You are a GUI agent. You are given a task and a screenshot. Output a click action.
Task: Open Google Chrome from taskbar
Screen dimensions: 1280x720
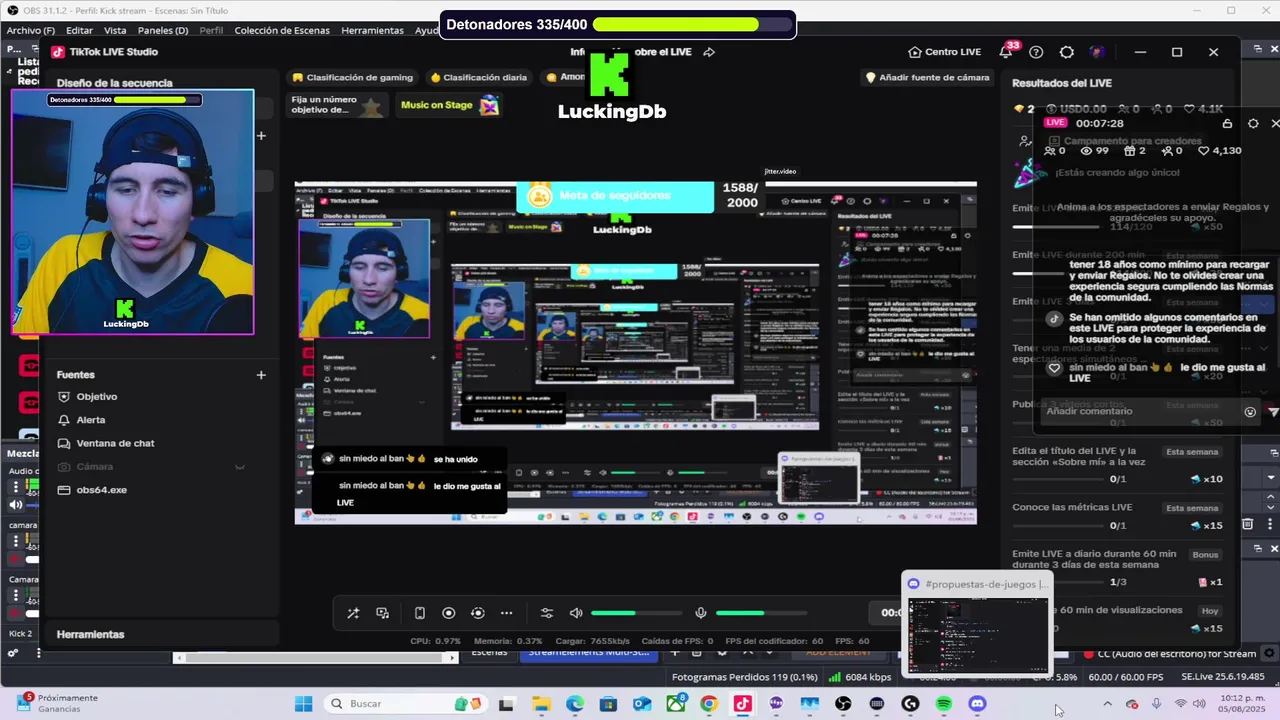[x=709, y=704]
